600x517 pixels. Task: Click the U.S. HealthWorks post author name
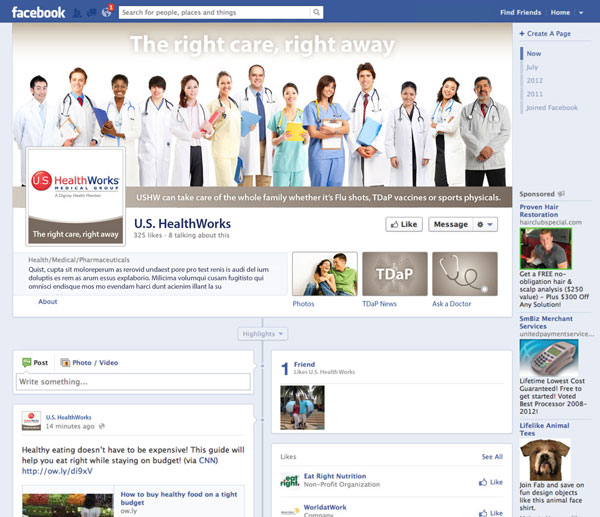[x=68, y=417]
